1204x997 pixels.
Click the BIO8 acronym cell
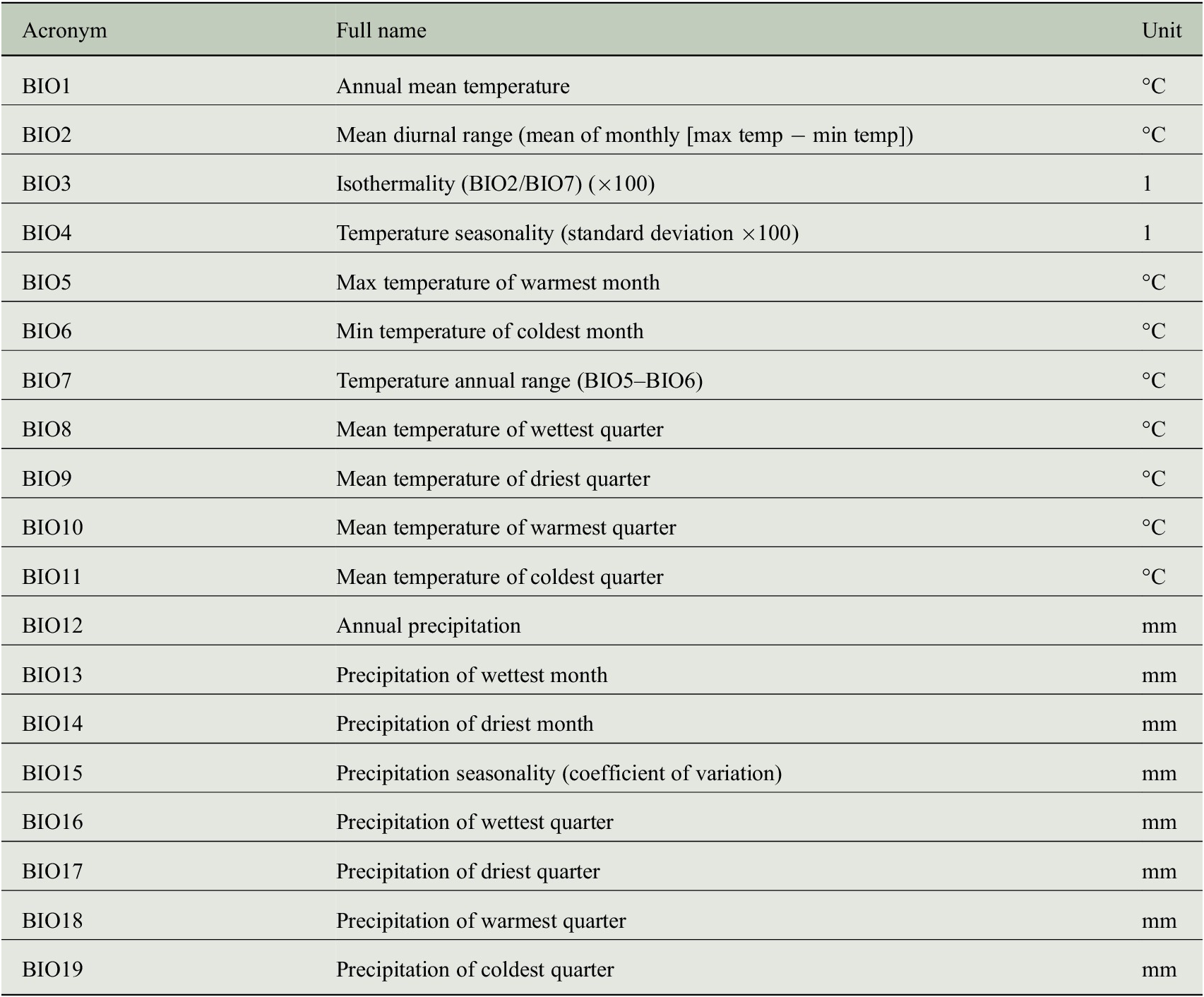(x=47, y=429)
